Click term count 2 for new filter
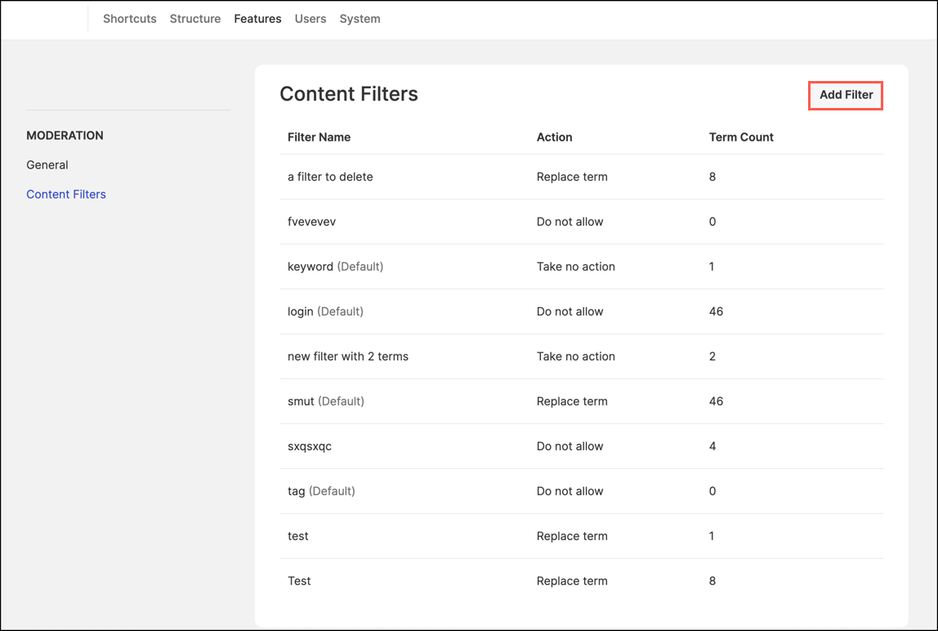 point(712,356)
